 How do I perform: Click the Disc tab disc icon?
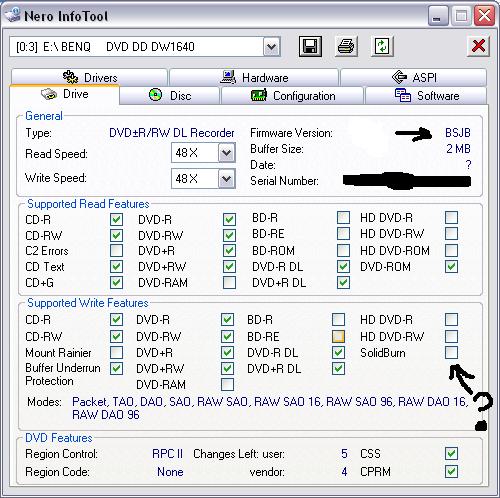155,95
